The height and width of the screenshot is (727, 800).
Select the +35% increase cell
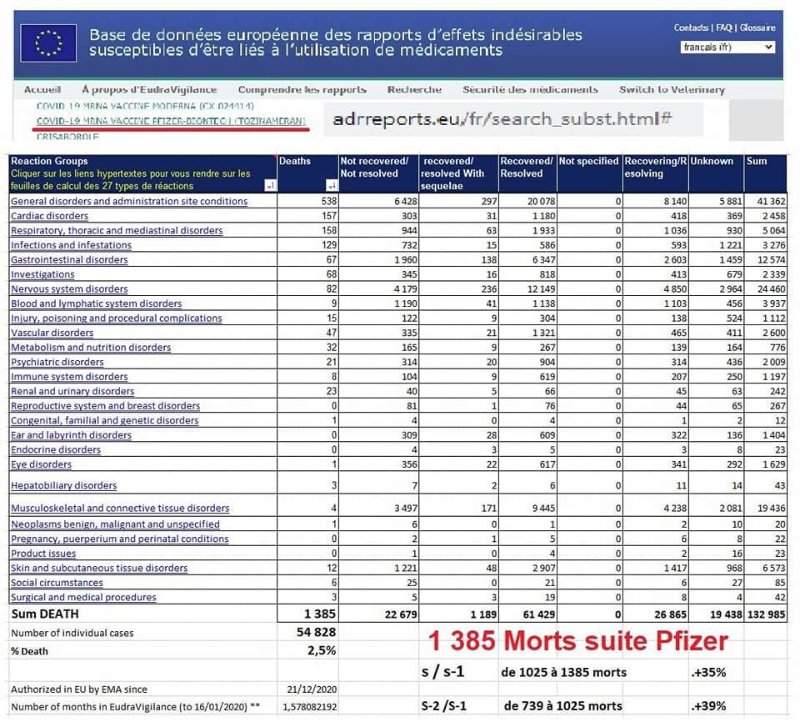click(708, 673)
